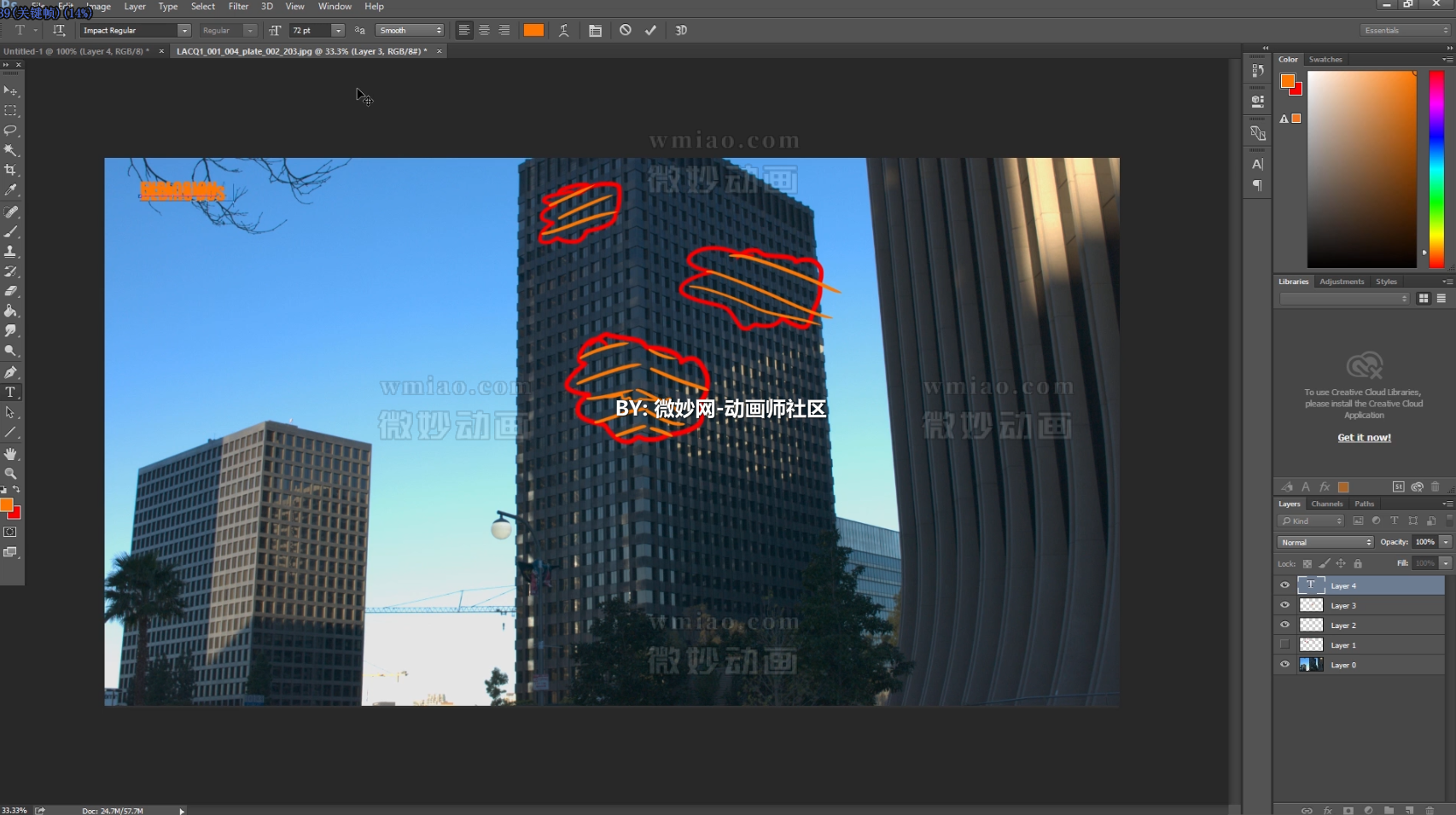Commit text edits with checkmark icon
Image resolution: width=1456 pixels, height=815 pixels.
(650, 30)
